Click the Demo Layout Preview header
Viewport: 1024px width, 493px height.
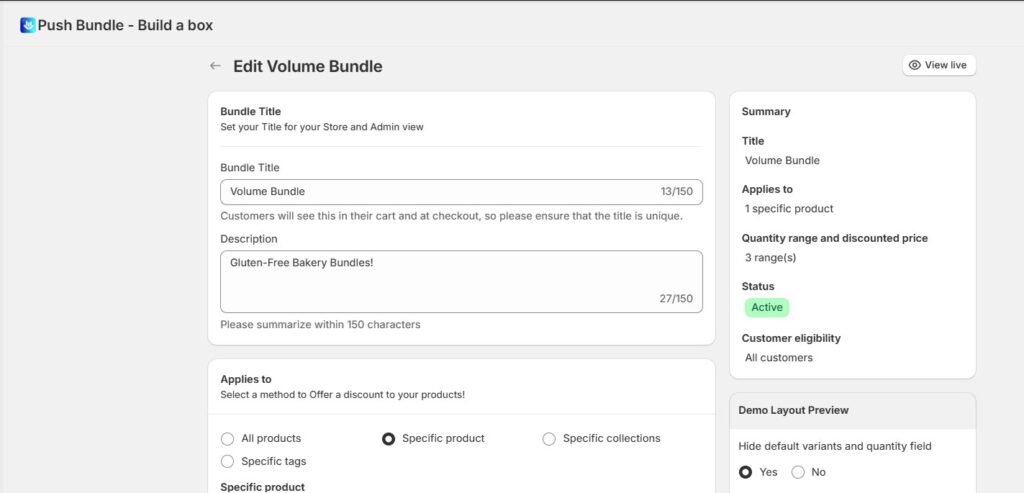(x=793, y=410)
